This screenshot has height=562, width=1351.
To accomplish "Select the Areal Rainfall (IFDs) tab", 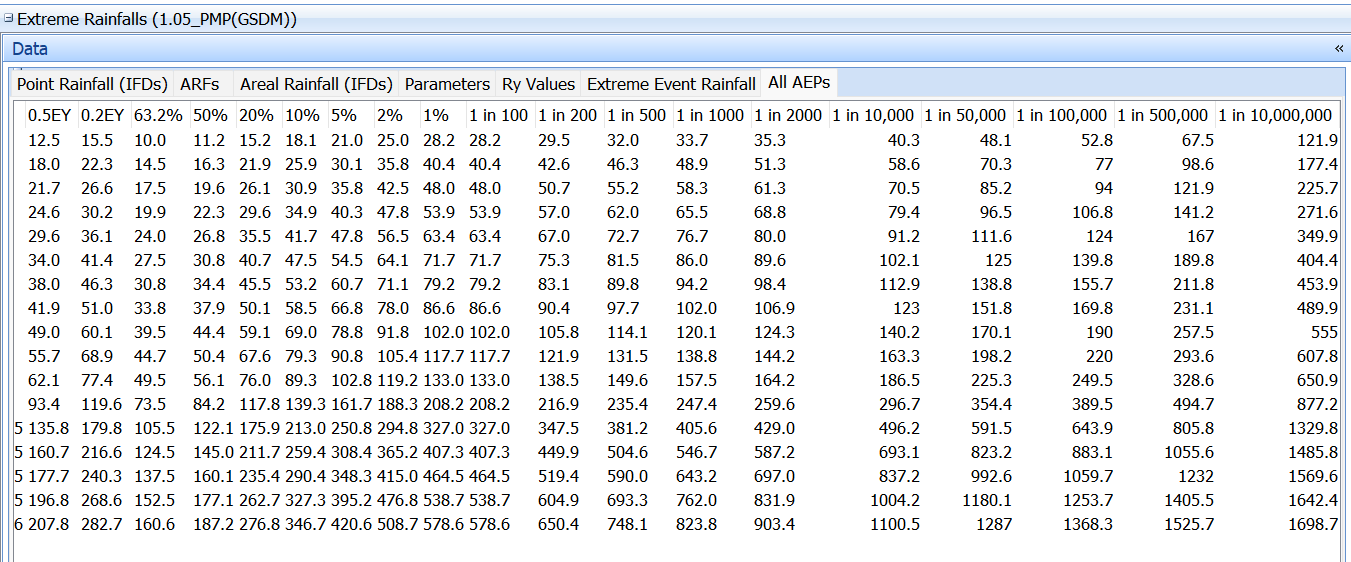I will click(x=316, y=84).
